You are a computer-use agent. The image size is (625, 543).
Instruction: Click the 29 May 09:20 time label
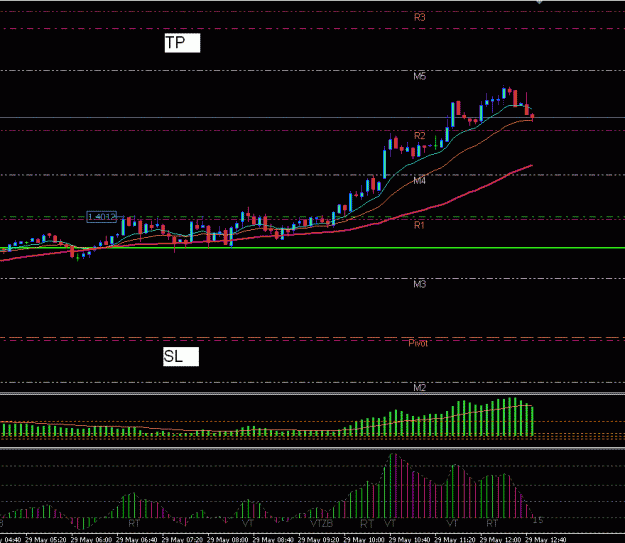coord(318,540)
